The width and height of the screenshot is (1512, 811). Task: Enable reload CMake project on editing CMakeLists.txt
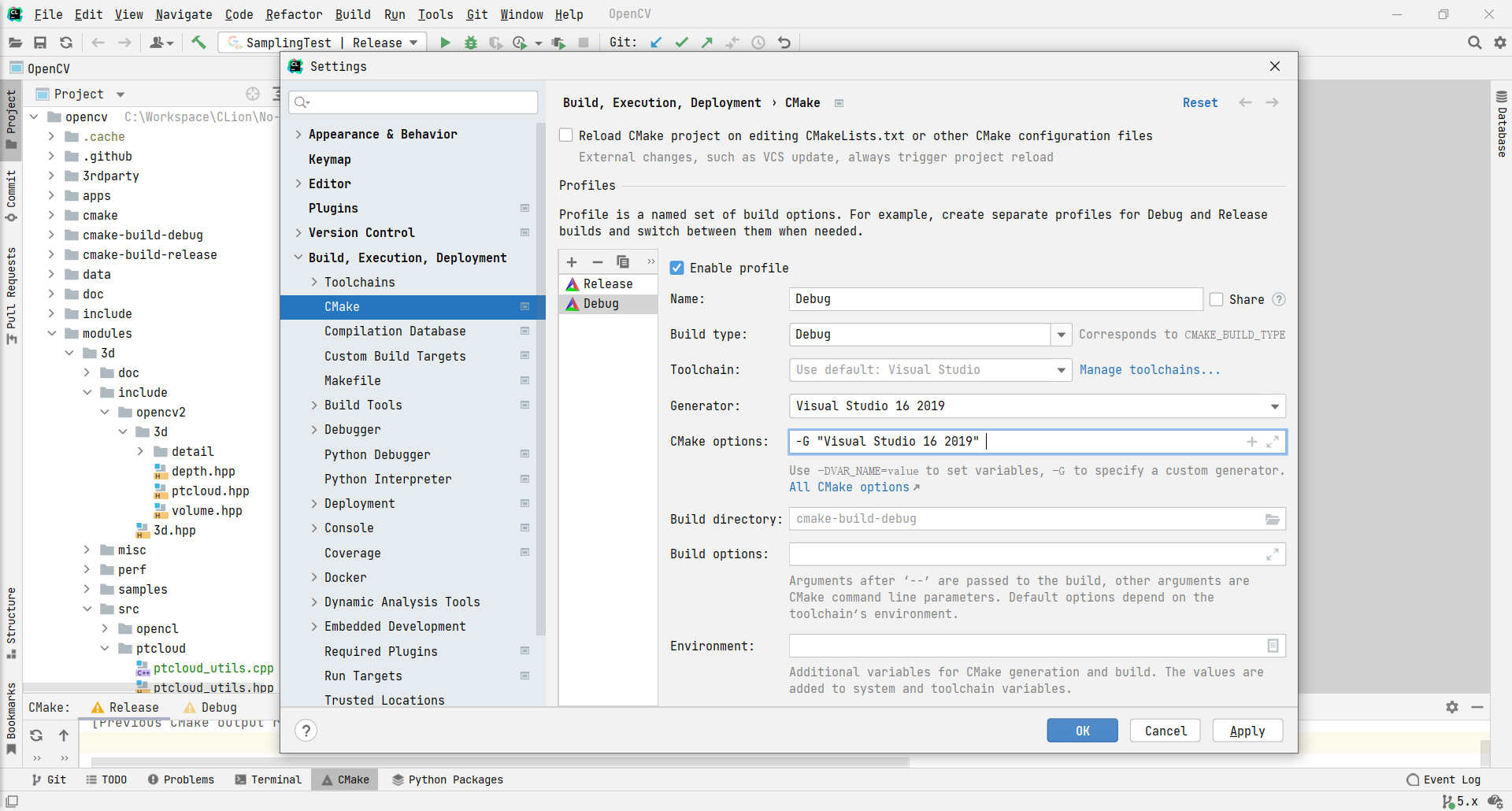pos(565,135)
